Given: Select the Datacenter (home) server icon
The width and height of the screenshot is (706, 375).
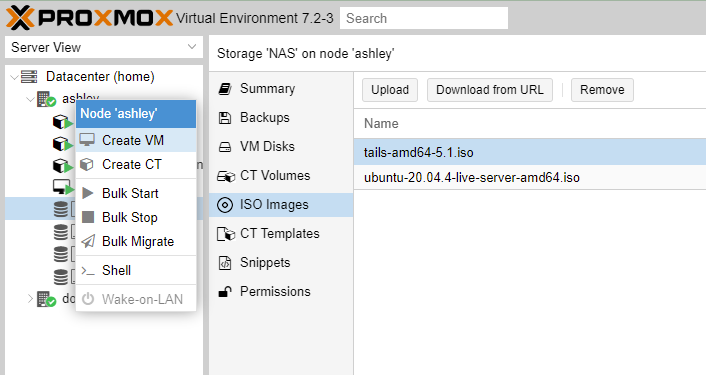Looking at the screenshot, I should click(29, 77).
